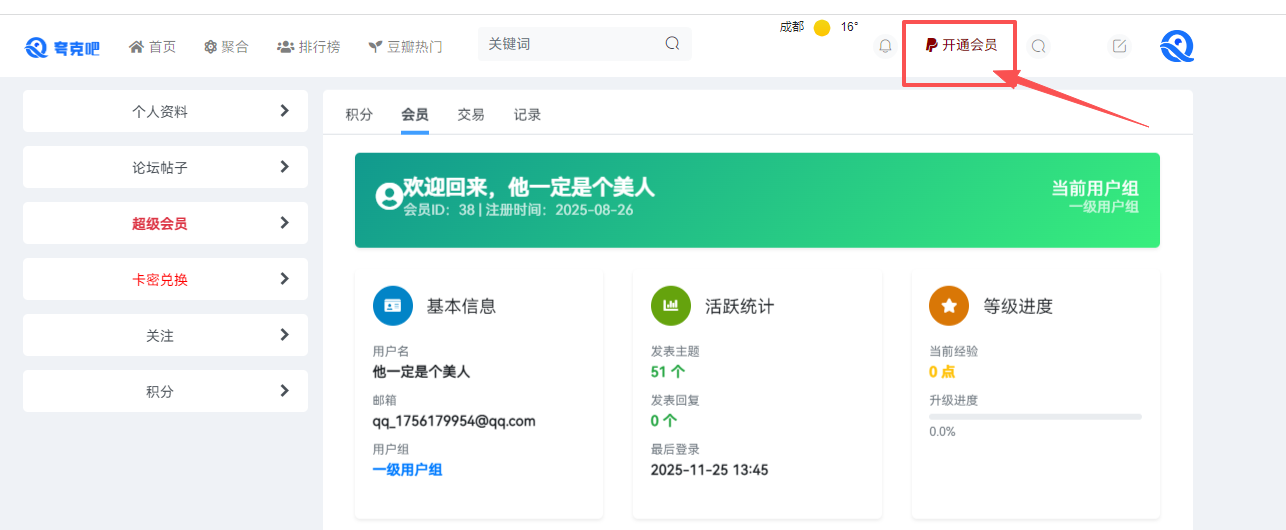Open the user avatar in top right
The image size is (1286, 530).
pyautogui.click(x=1177, y=46)
